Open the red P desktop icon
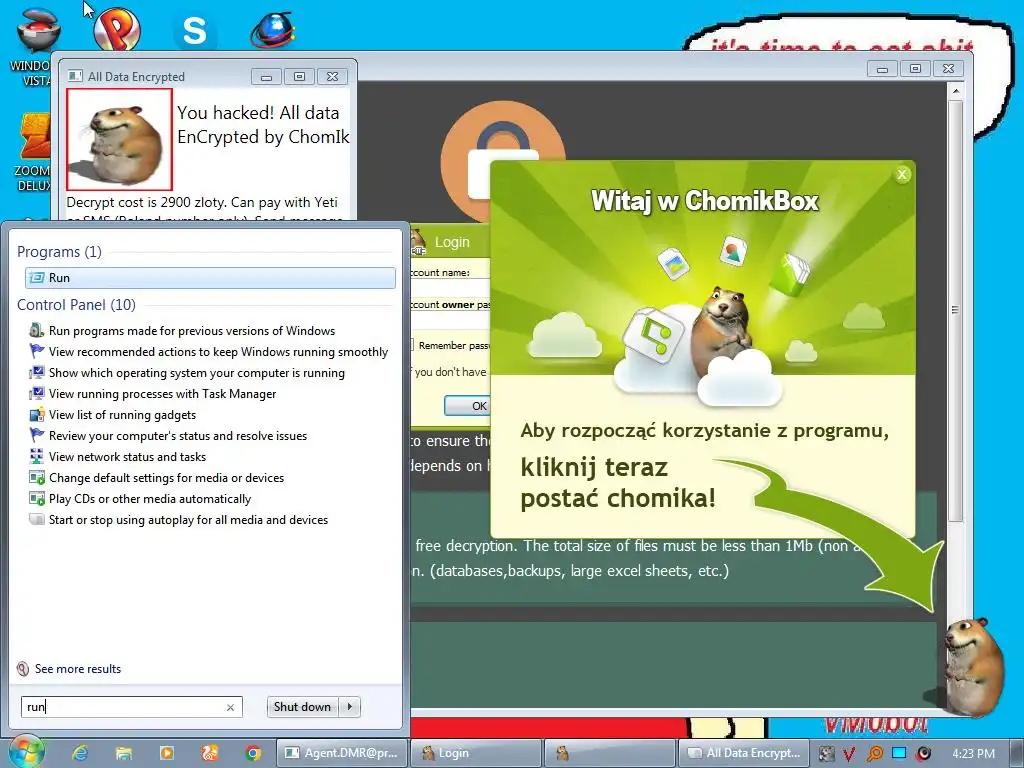Image resolution: width=1024 pixels, height=768 pixels. (117, 29)
